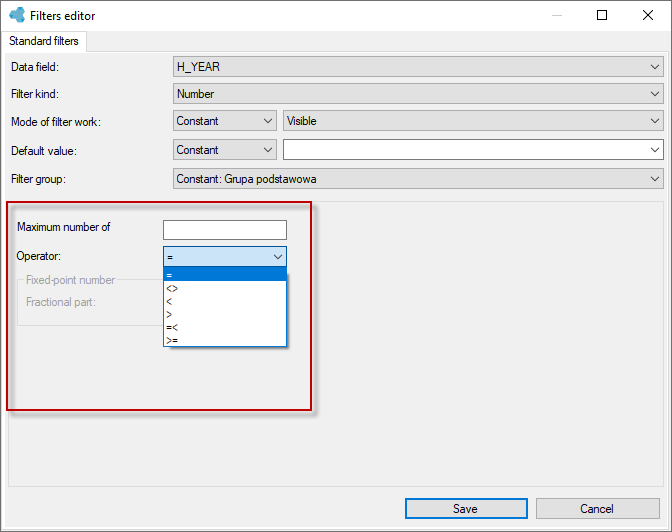
Task: Open the Visible mode dropdown
Action: [473, 121]
